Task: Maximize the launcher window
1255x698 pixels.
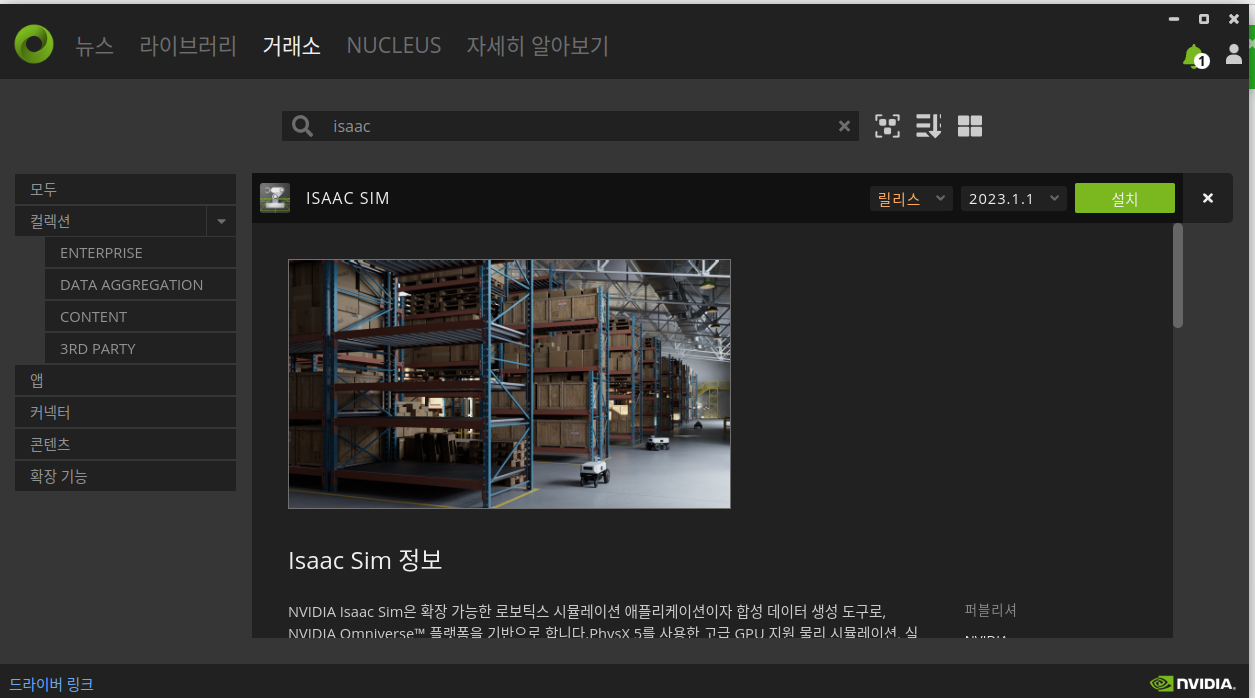Action: click(x=1204, y=19)
